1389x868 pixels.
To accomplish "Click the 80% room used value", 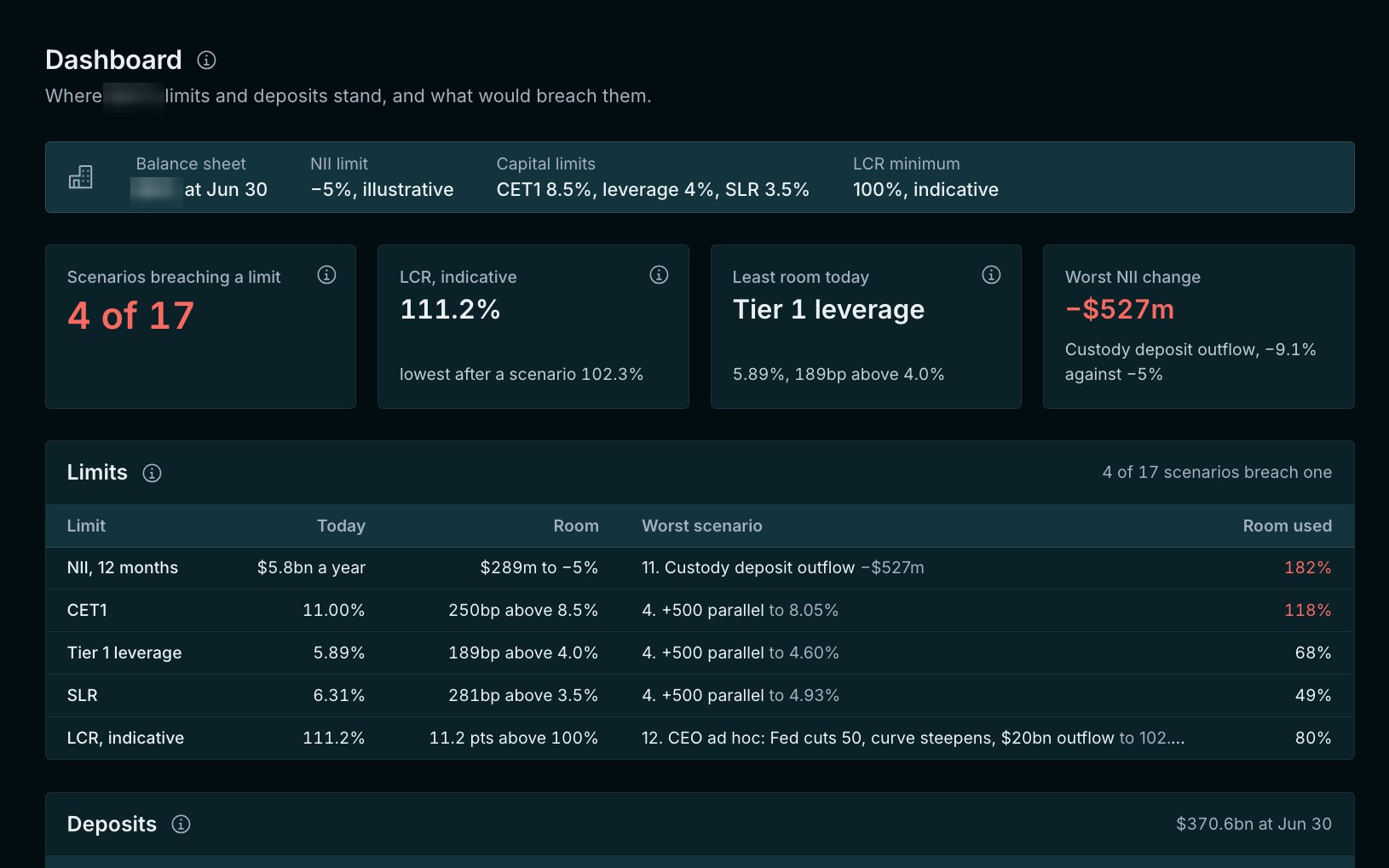I will coord(1313,738).
